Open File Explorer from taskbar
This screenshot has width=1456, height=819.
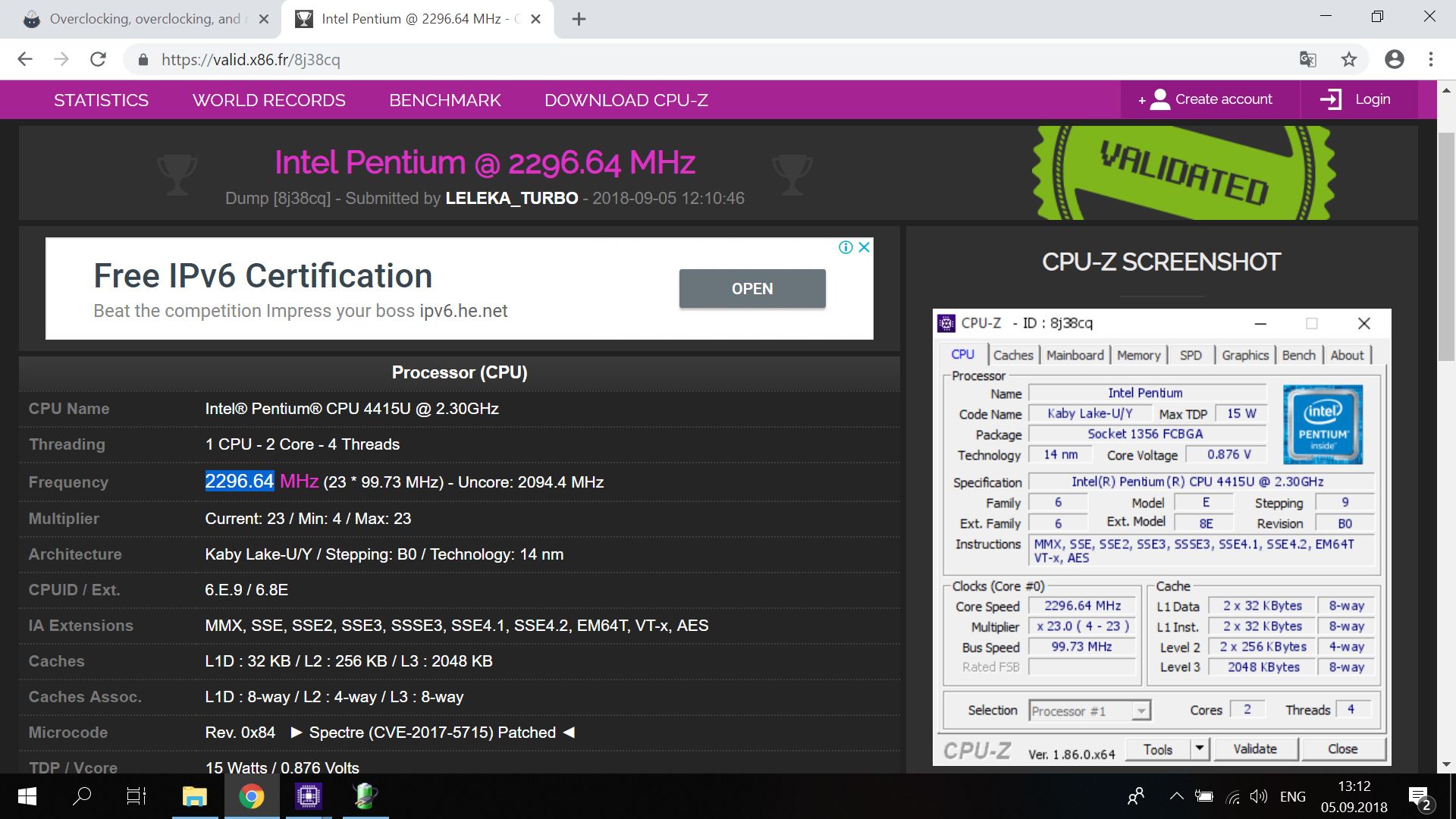click(x=195, y=796)
